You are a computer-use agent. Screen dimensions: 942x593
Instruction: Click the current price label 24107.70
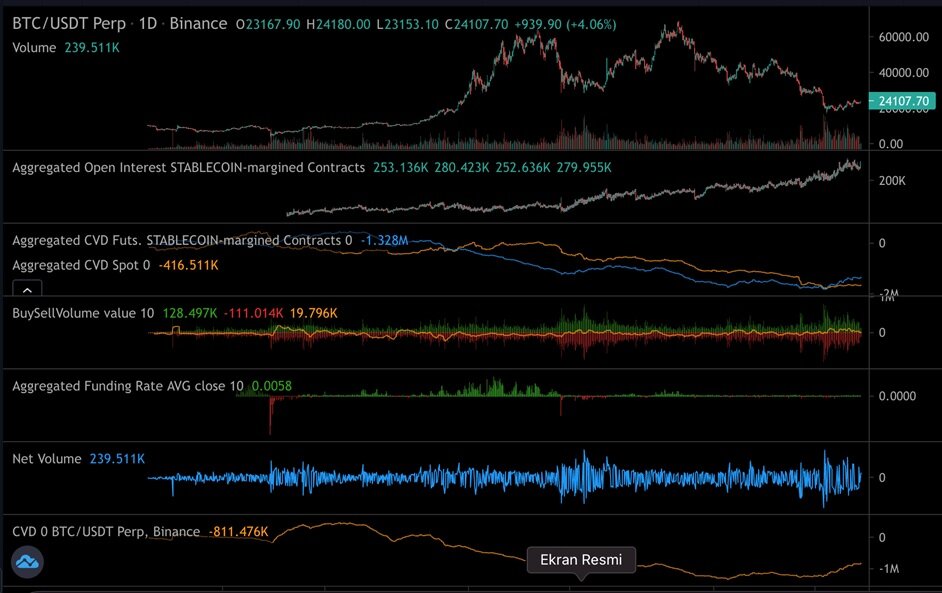click(x=902, y=101)
